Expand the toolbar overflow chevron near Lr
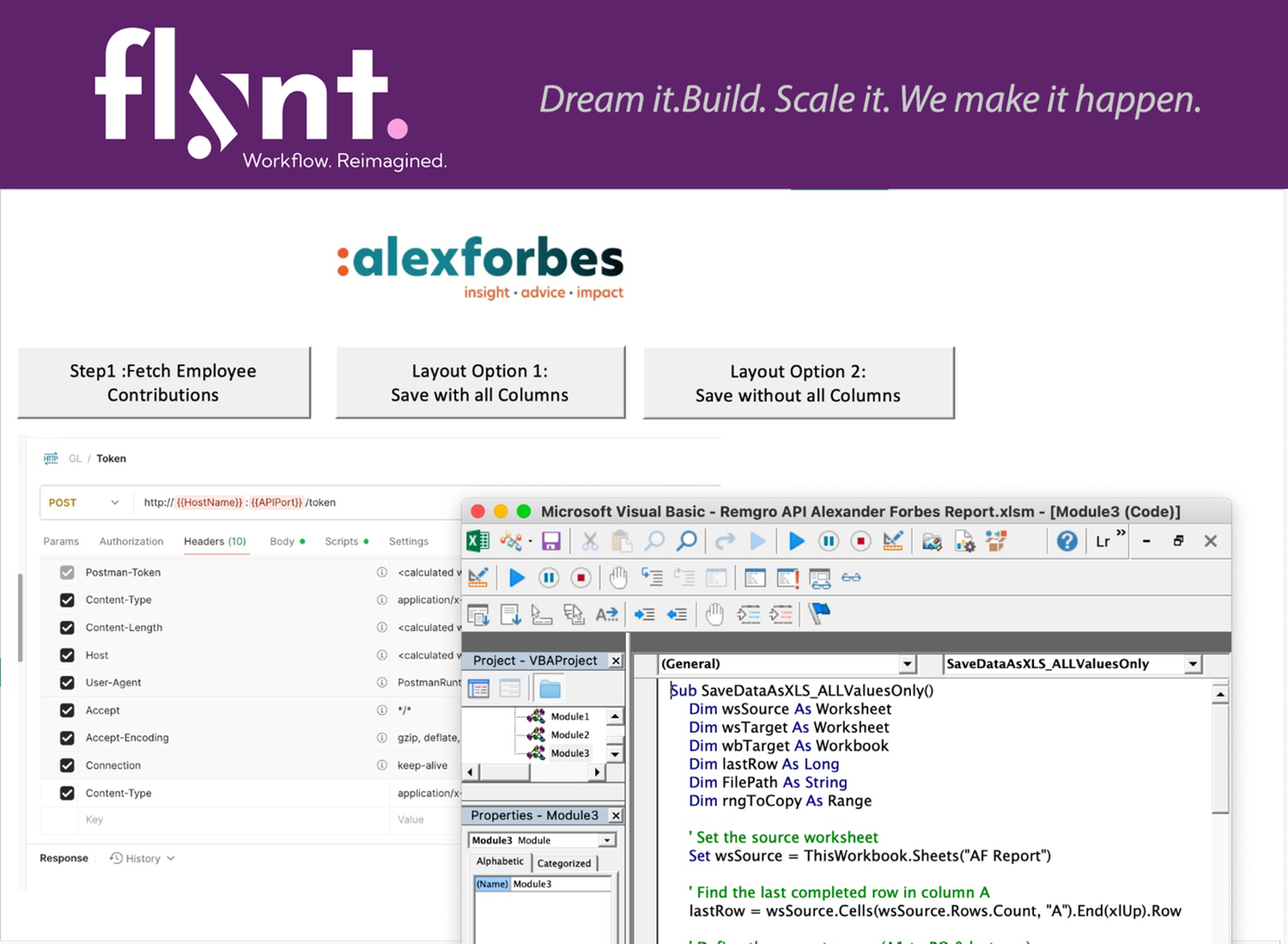Screen dimensions: 1288x944 pyautogui.click(x=1121, y=533)
